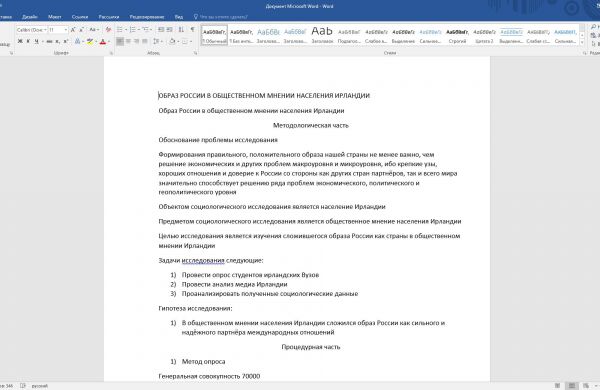Switch to Print Layout view in status bar
The height and width of the screenshot is (390, 600).
(572, 386)
